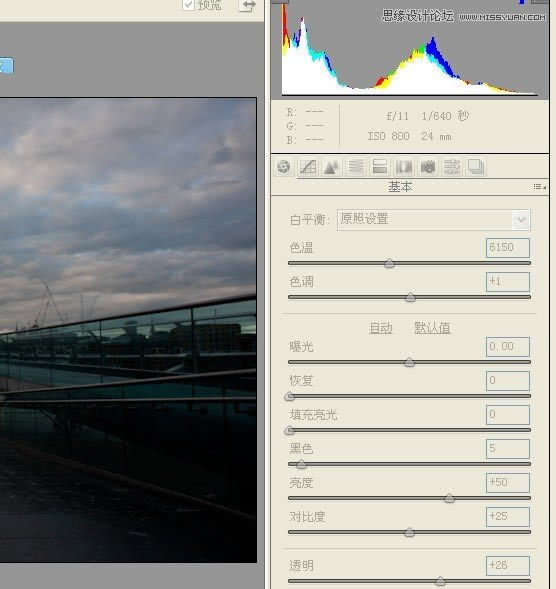Open the Presets panel tab
Viewport: 556px width, 589px height.
click(452, 167)
